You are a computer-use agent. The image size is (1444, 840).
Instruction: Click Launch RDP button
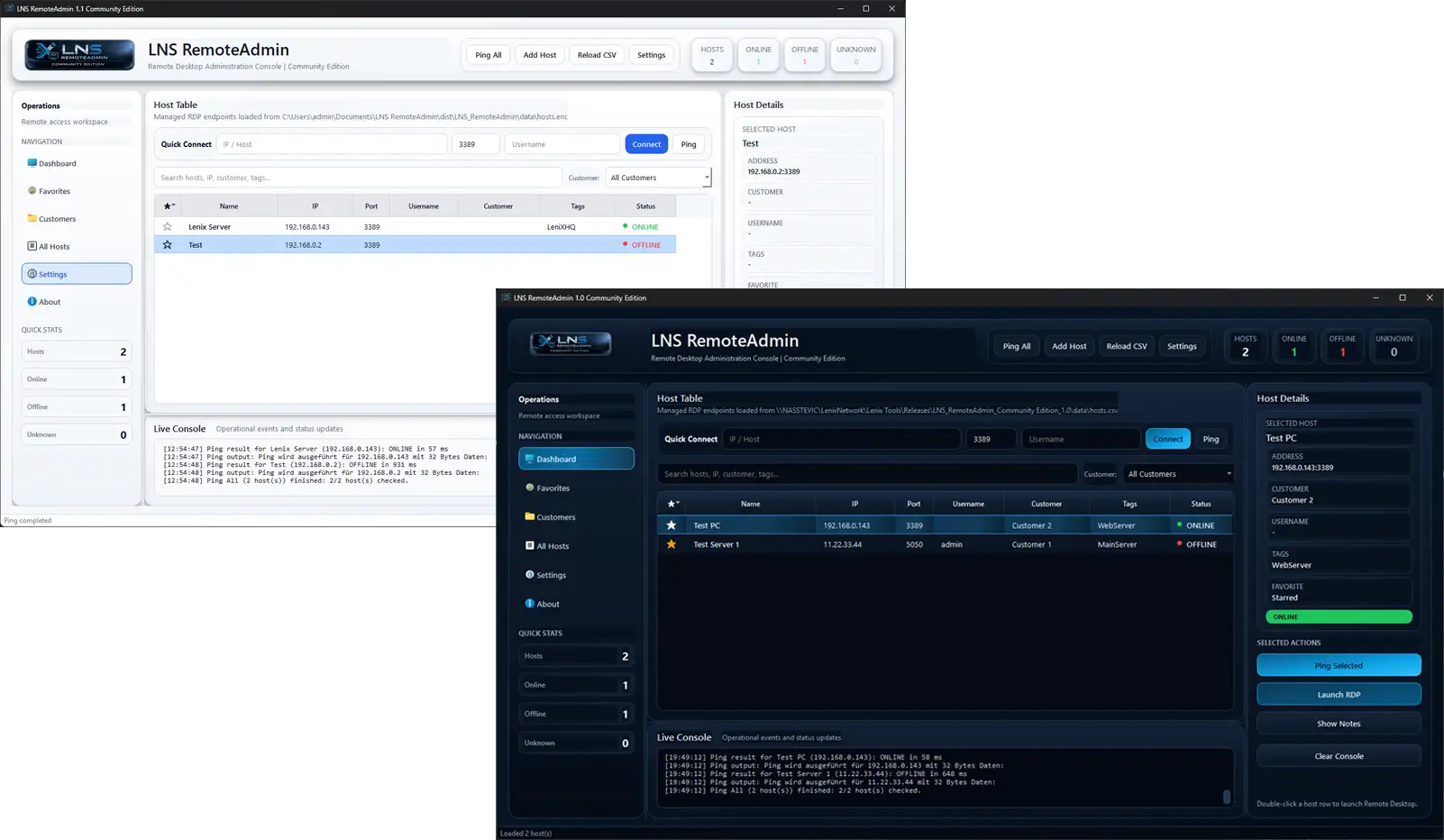pos(1339,695)
